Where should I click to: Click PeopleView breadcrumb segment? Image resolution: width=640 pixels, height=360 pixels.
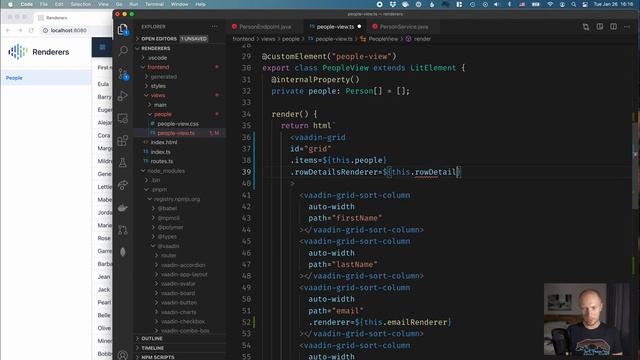383,39
